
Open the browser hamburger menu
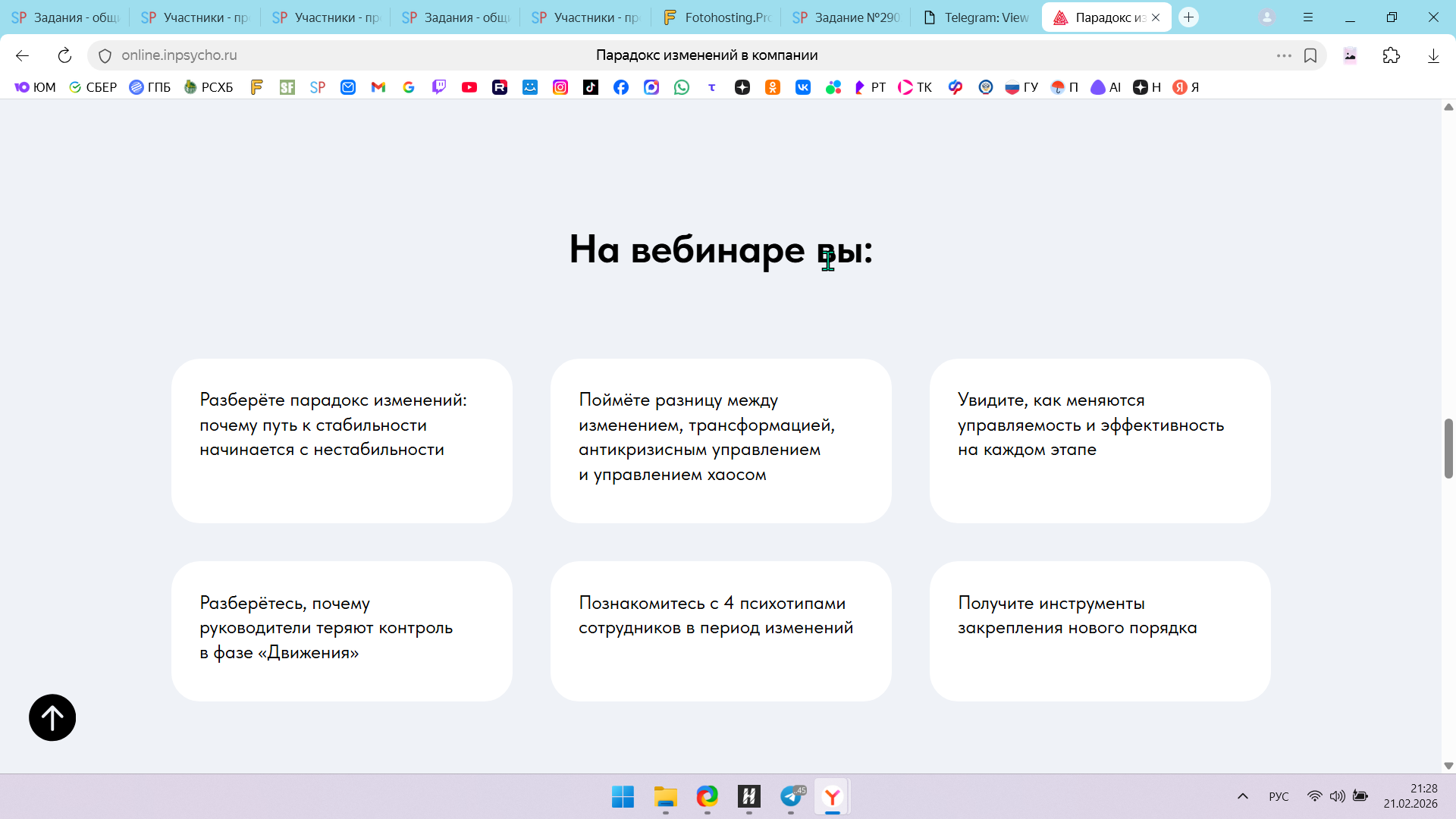[x=1308, y=17]
